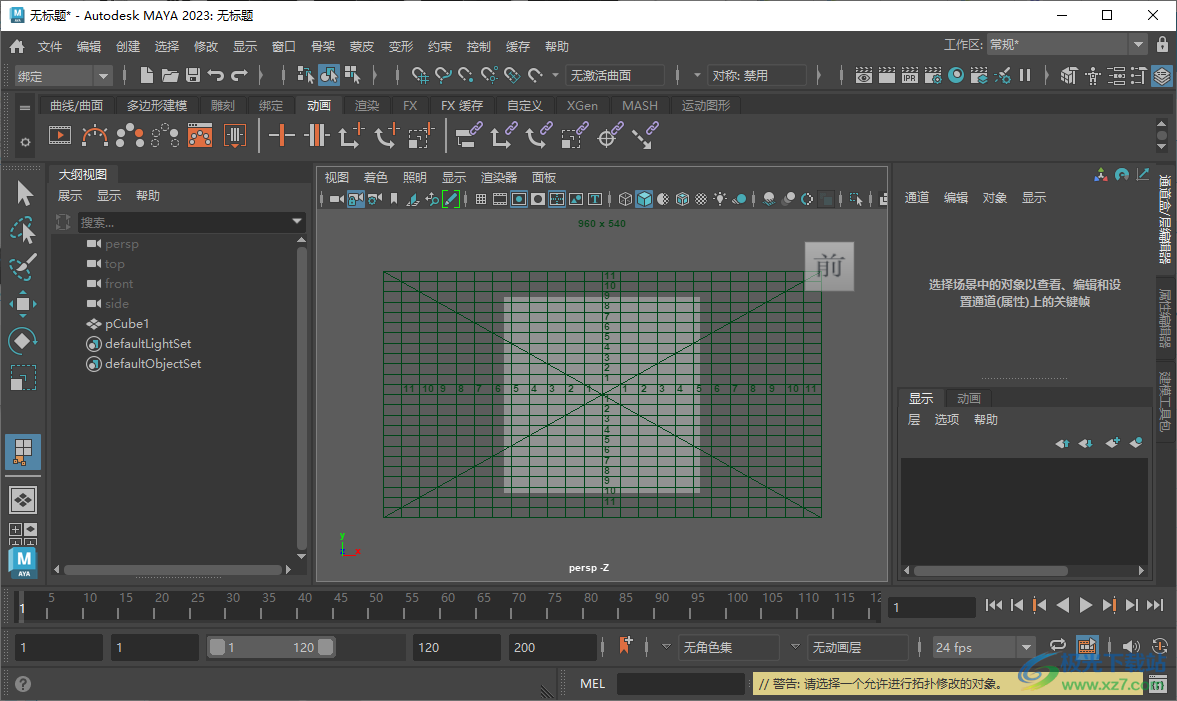The width and height of the screenshot is (1177, 701).
Task: Open the 对称: 禁用 symmetry dropdown
Action: [756, 75]
